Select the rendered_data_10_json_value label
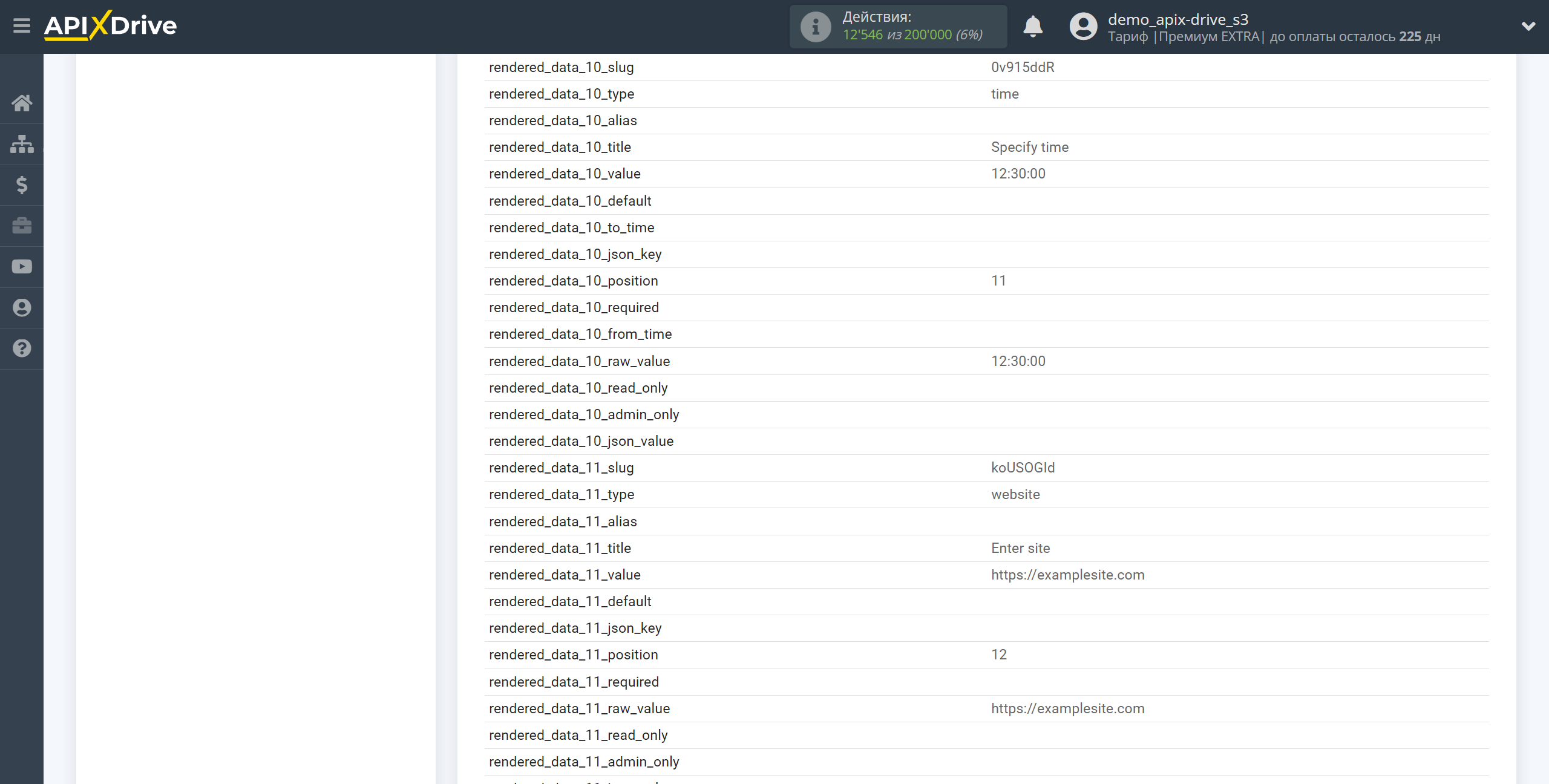Viewport: 1549px width, 784px height. [581, 441]
